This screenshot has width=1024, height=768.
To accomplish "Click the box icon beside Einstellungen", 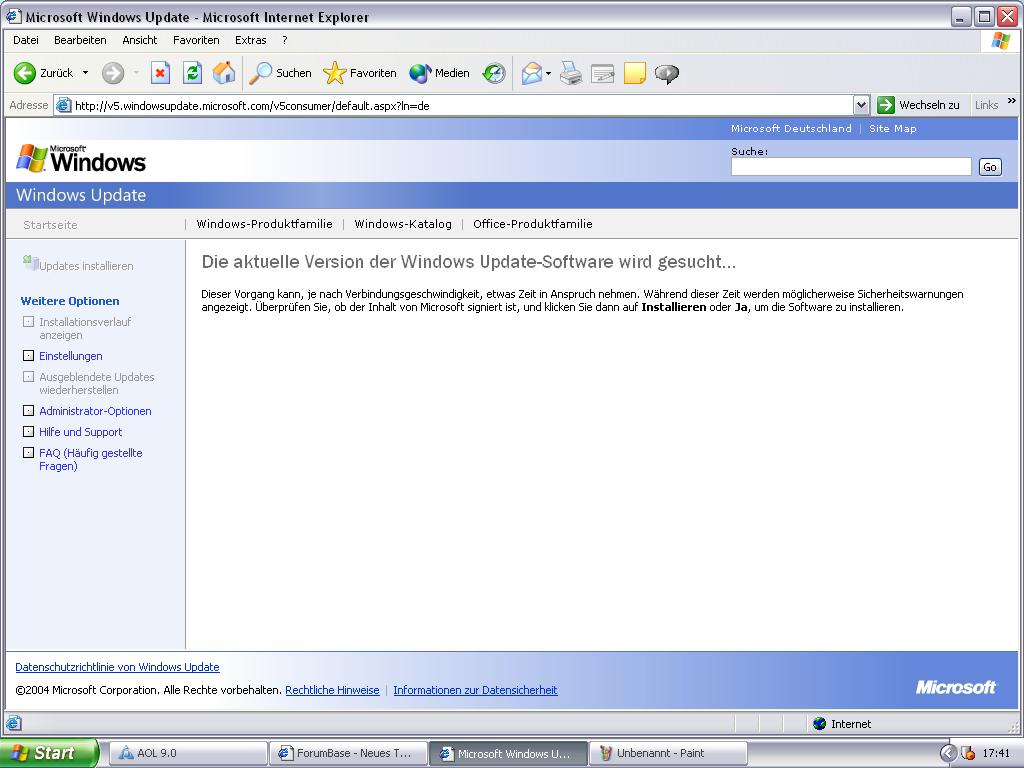I will pyautogui.click(x=28, y=355).
